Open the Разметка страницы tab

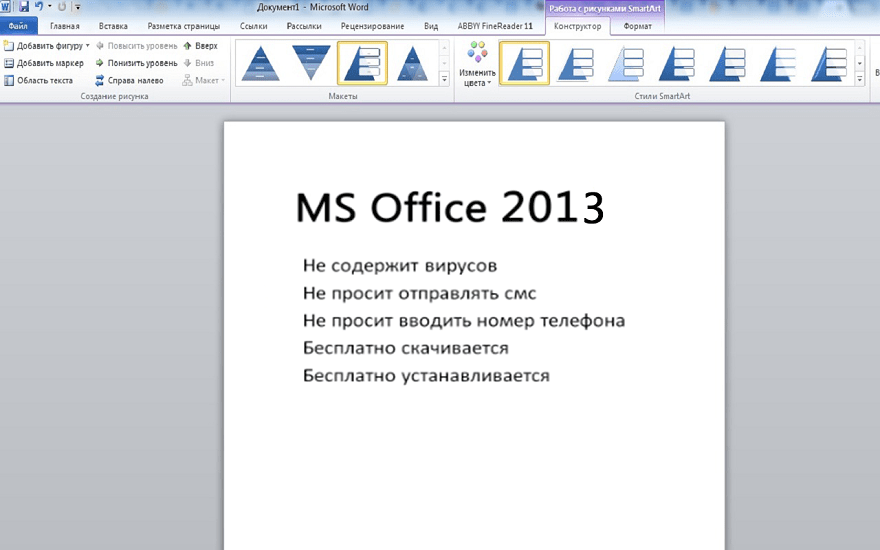pos(184,26)
